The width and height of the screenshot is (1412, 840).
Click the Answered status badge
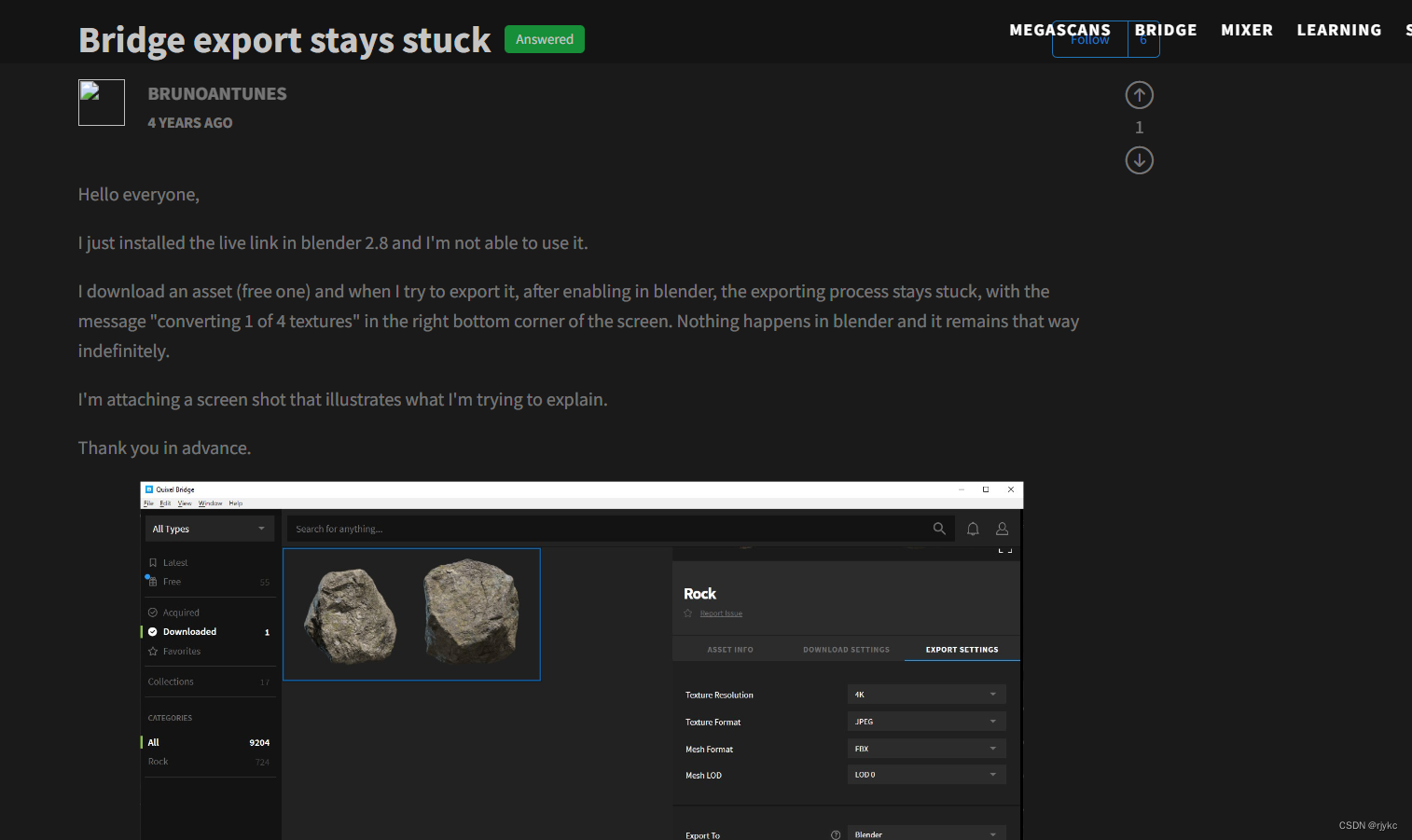[x=545, y=39]
